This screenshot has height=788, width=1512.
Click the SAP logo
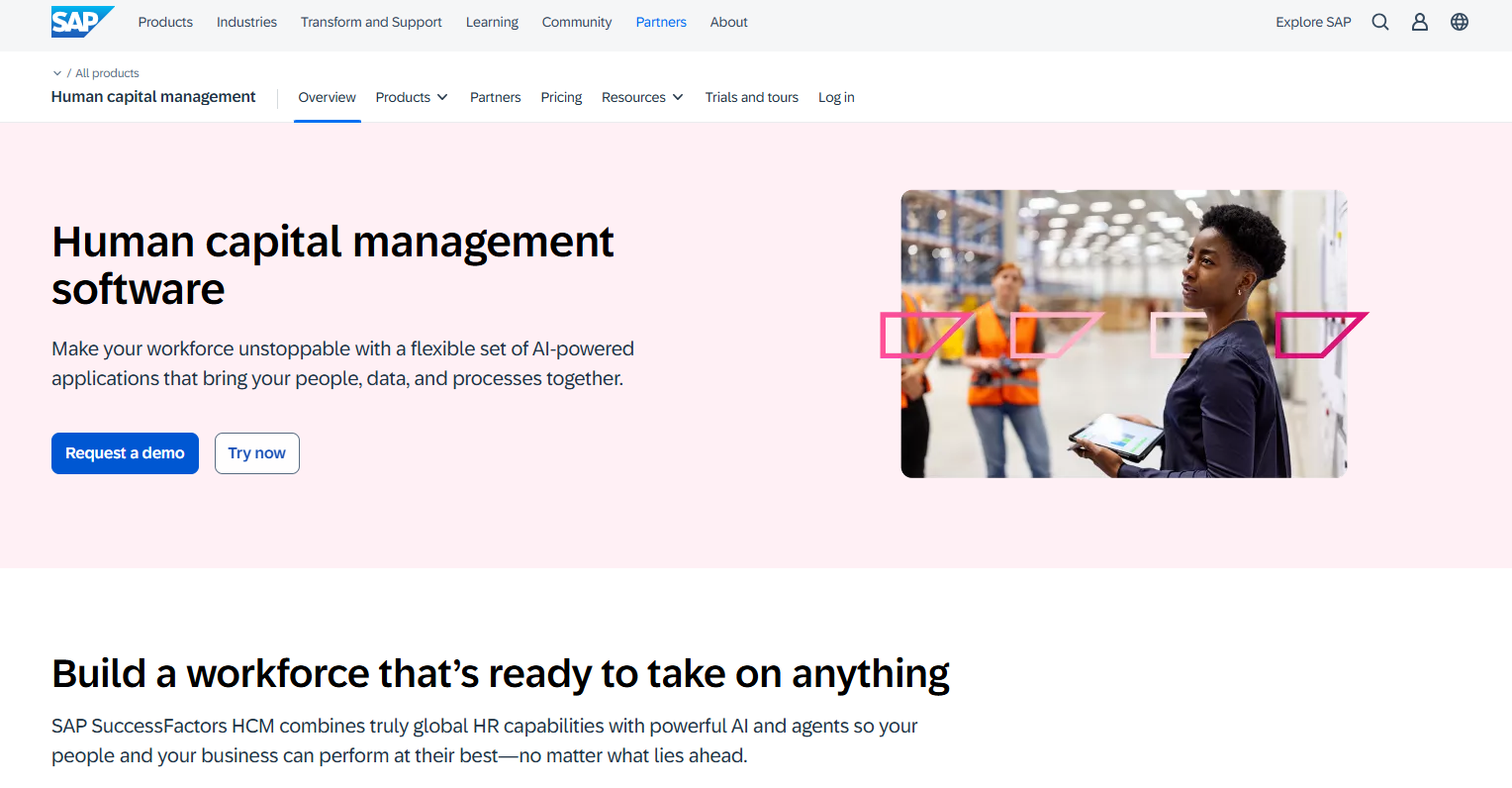(82, 22)
